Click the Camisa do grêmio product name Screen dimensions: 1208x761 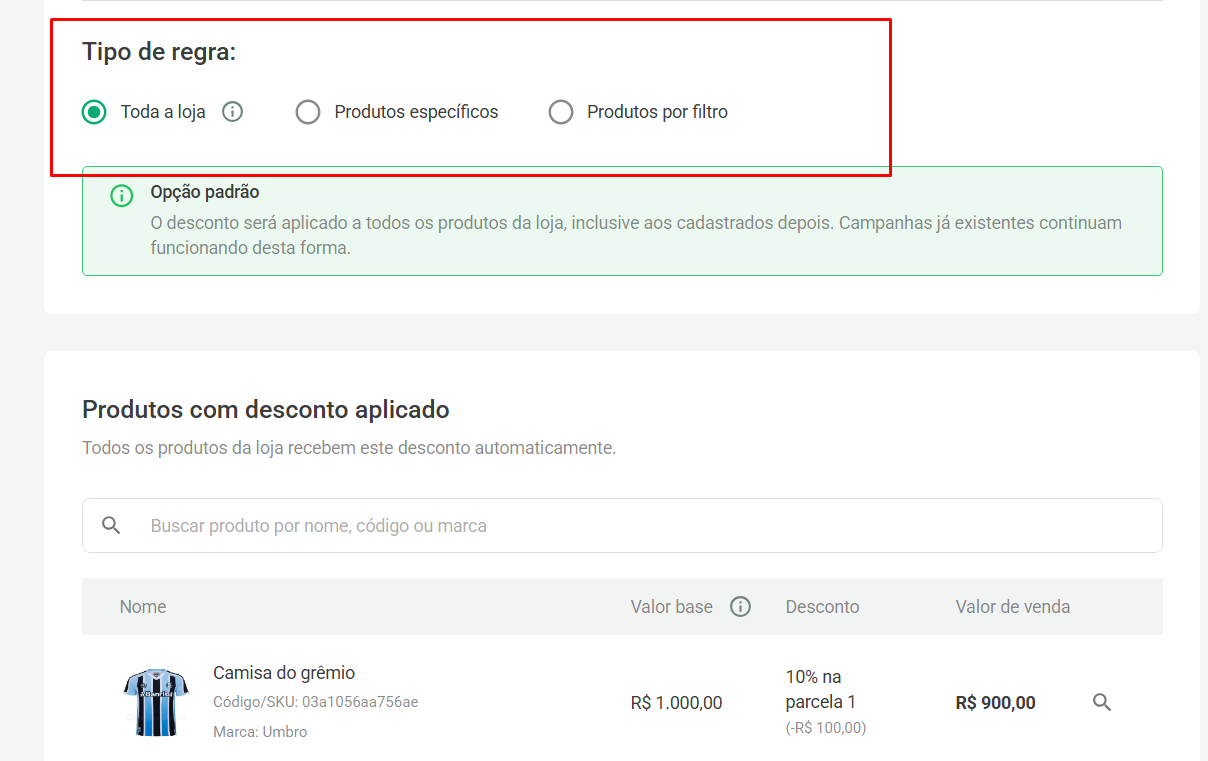click(x=284, y=673)
